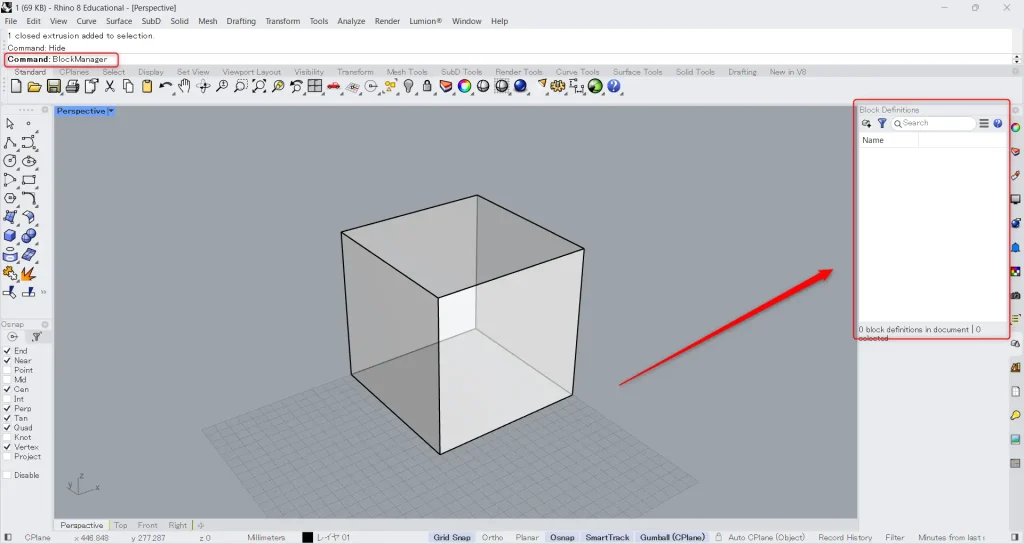Open the Surface menu
Viewport: 1024px width, 544px height.
tap(119, 21)
